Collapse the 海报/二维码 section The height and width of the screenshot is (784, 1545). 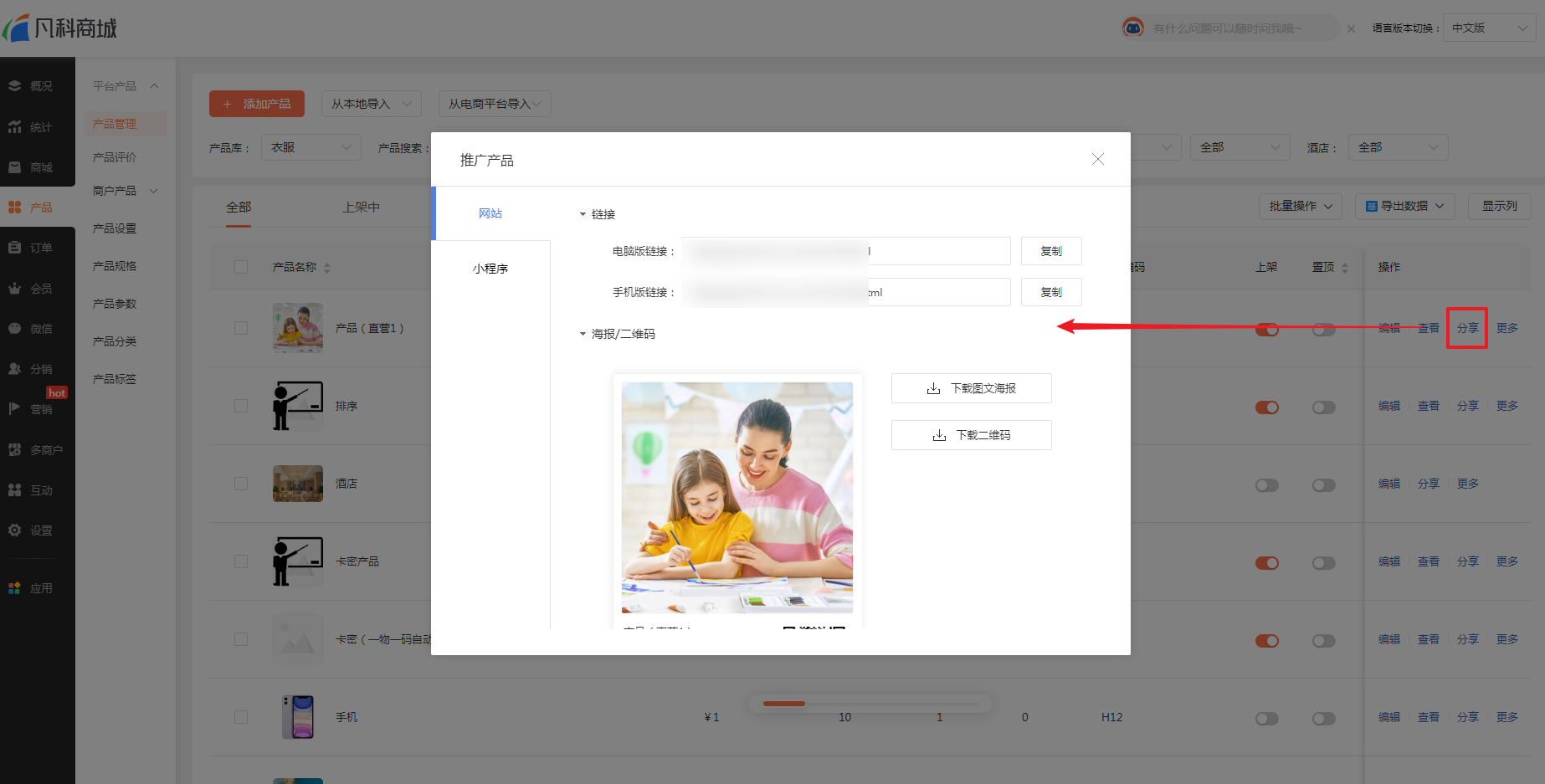[583, 334]
